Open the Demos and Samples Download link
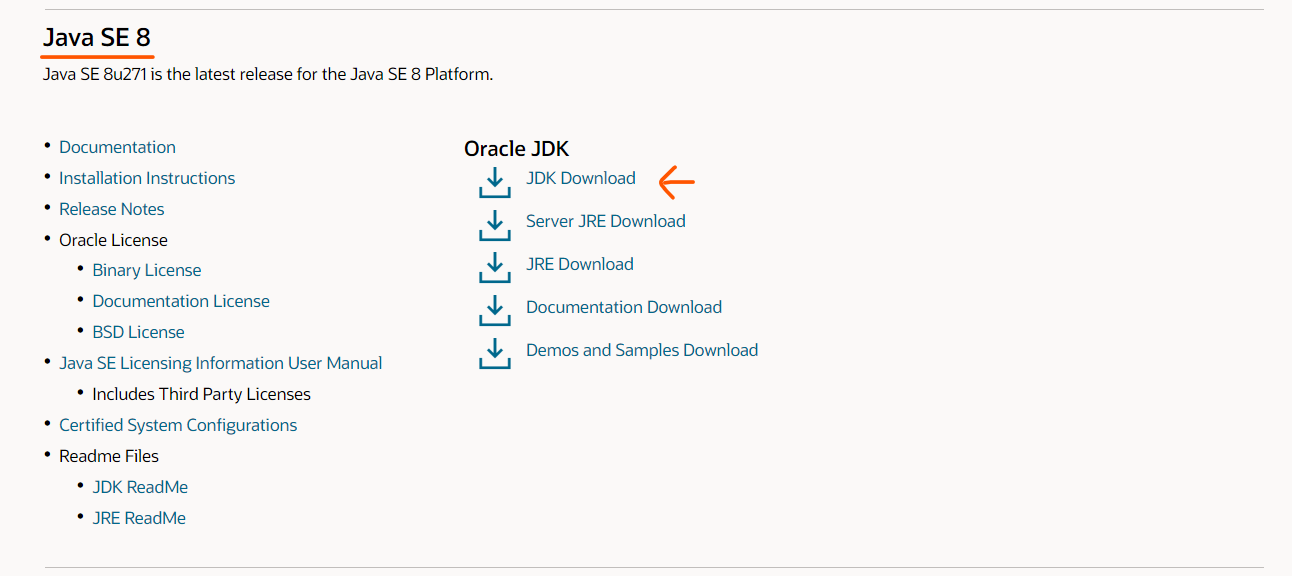This screenshot has height=576, width=1292. (x=642, y=350)
